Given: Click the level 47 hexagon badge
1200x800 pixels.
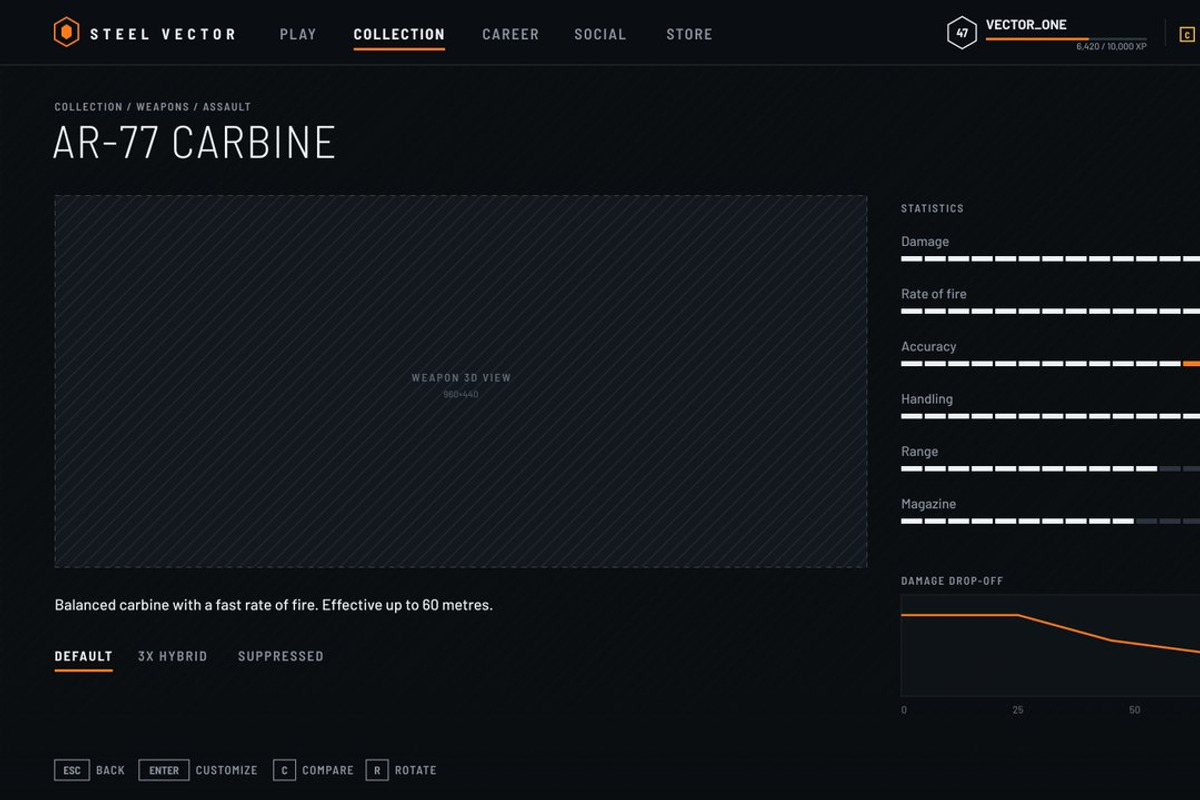Looking at the screenshot, I should coord(961,33).
